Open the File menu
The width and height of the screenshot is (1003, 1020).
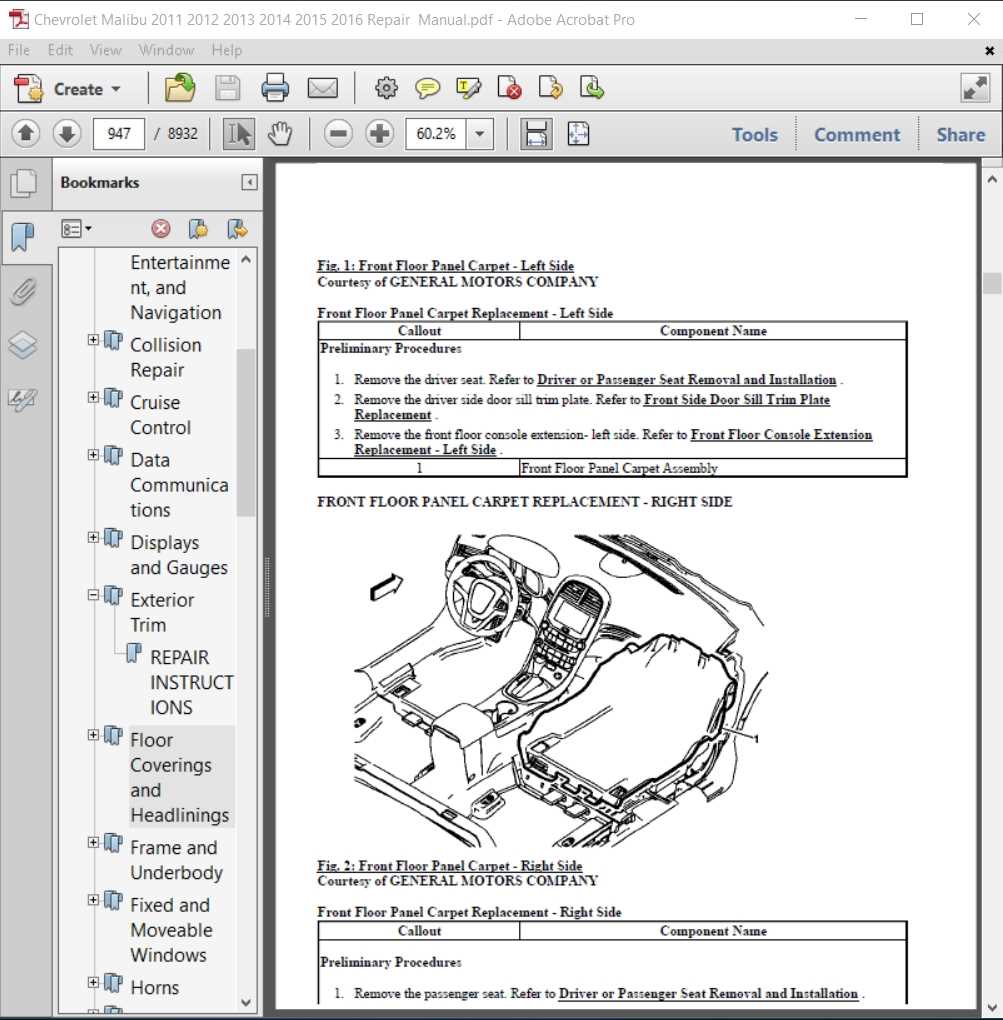coord(19,50)
